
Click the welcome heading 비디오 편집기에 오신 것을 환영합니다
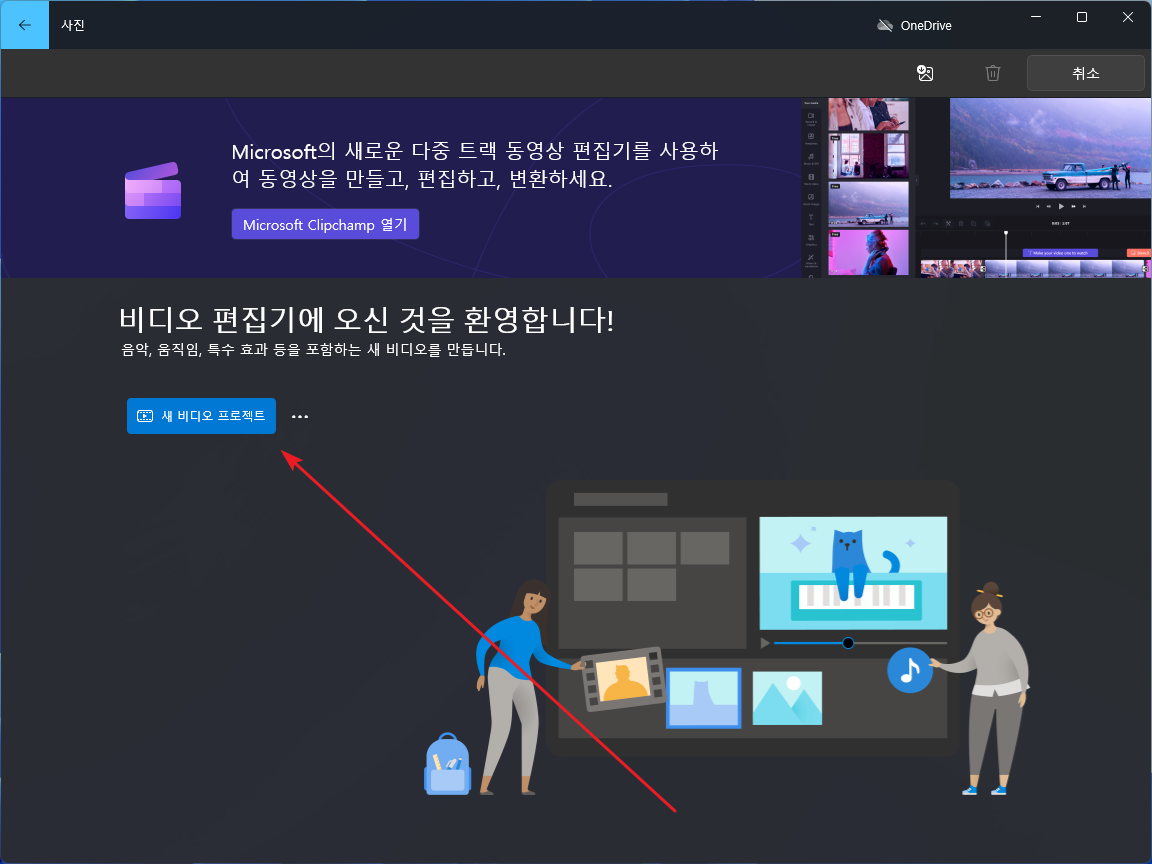[366, 319]
